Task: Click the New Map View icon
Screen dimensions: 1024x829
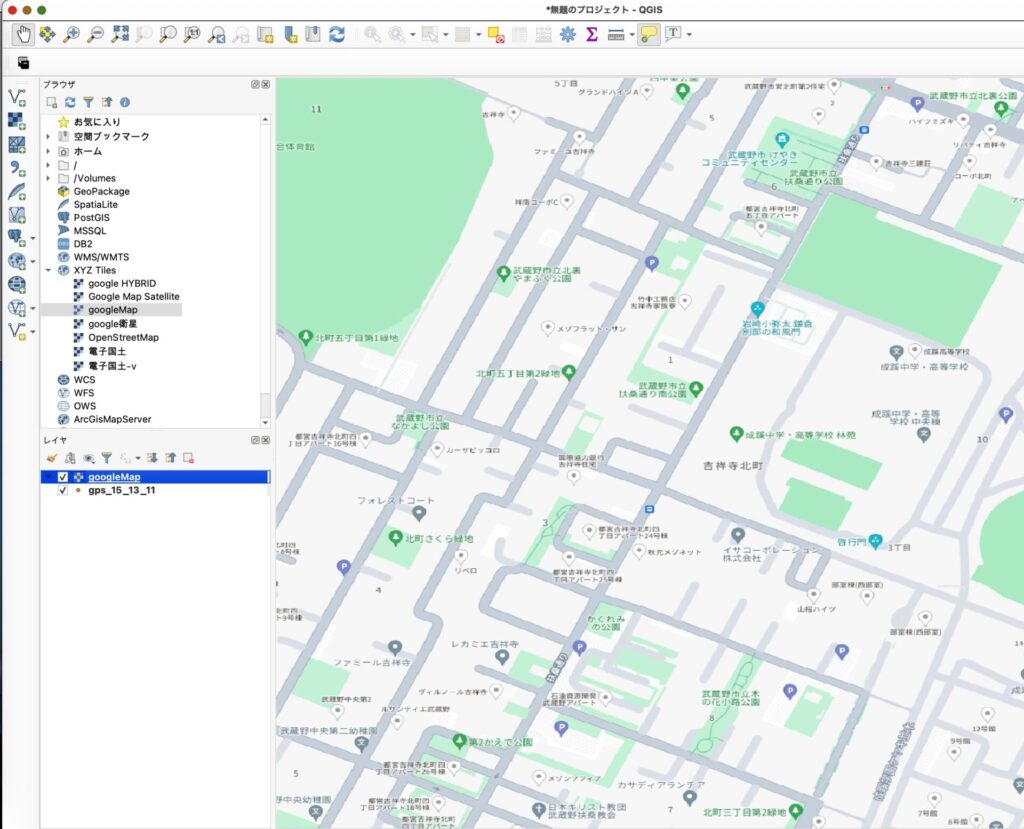Action: (265, 34)
